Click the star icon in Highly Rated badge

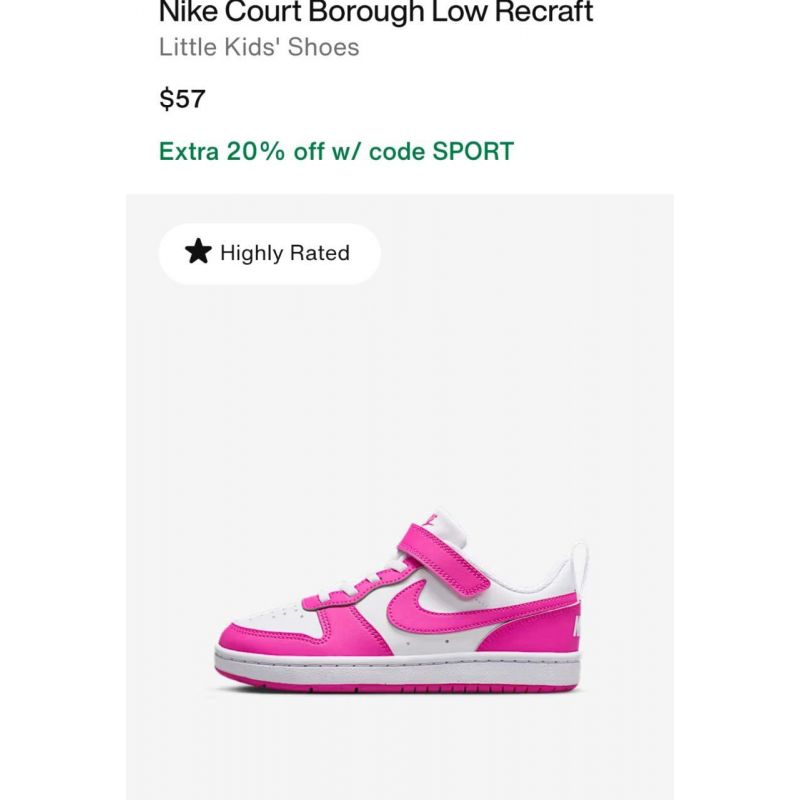198,252
